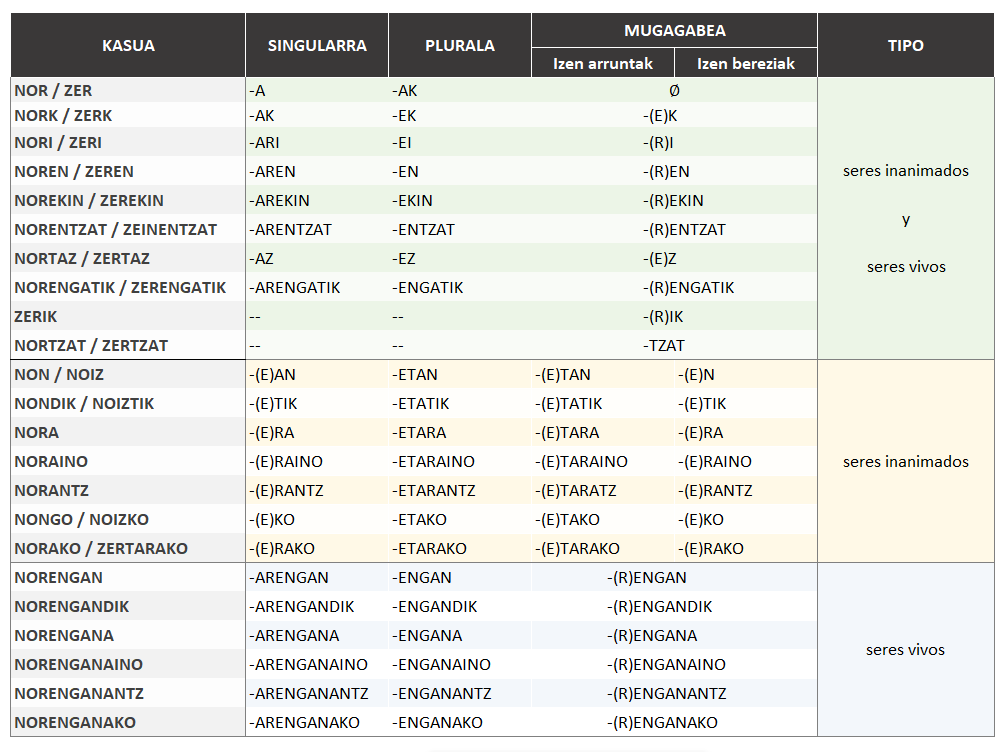Click the KASUA column header

point(128,45)
